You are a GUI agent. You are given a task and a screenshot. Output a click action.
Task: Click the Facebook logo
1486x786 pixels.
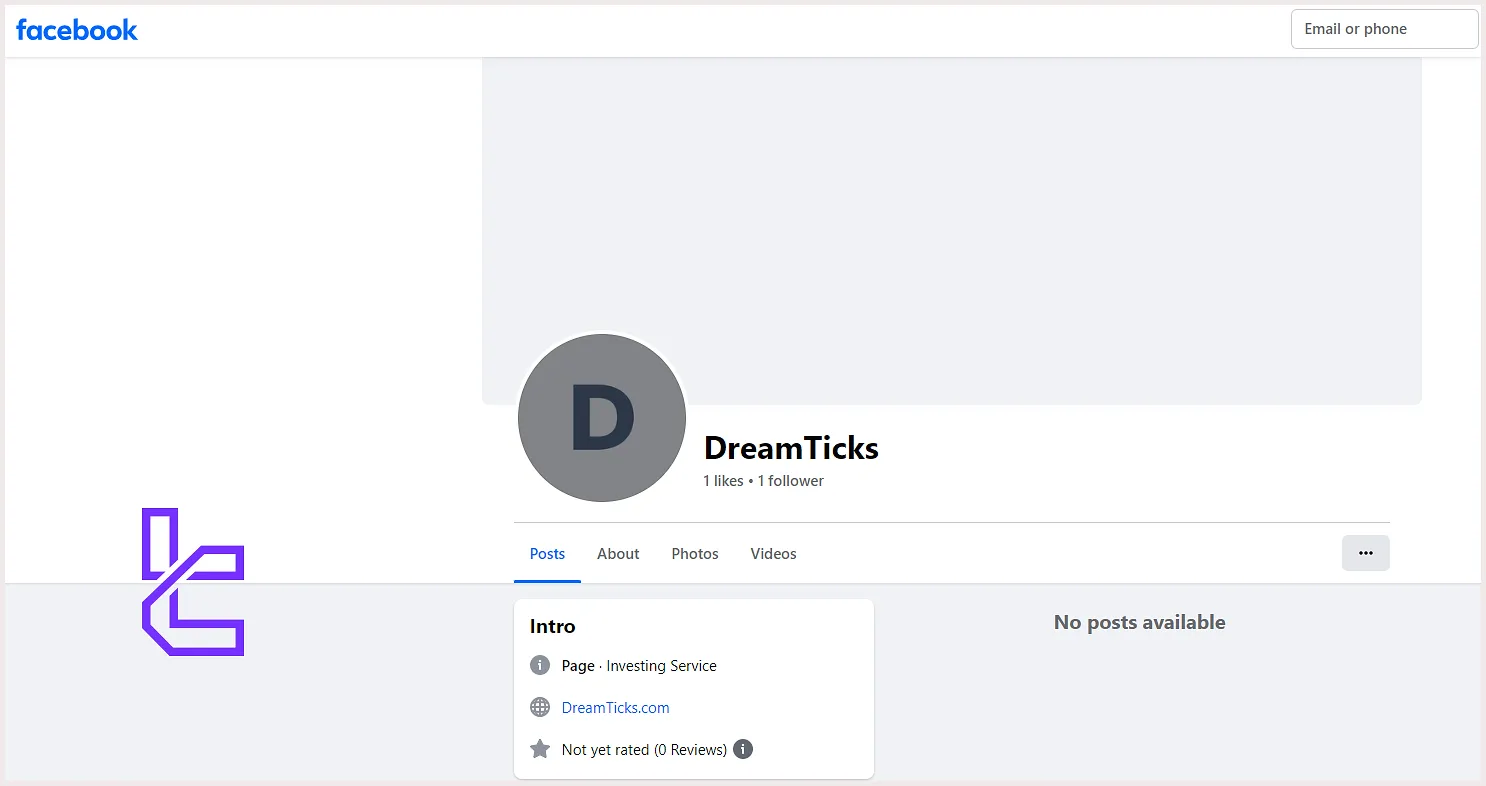[77, 30]
